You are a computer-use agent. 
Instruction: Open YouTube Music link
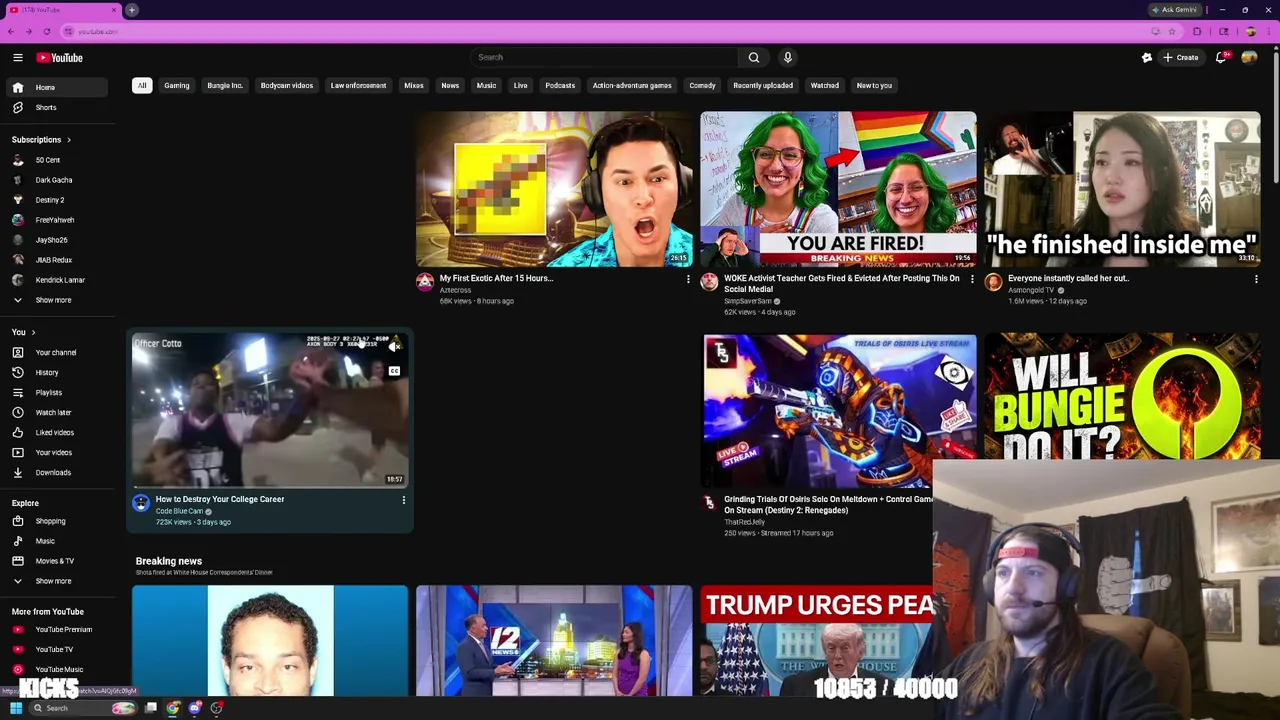click(x=58, y=669)
